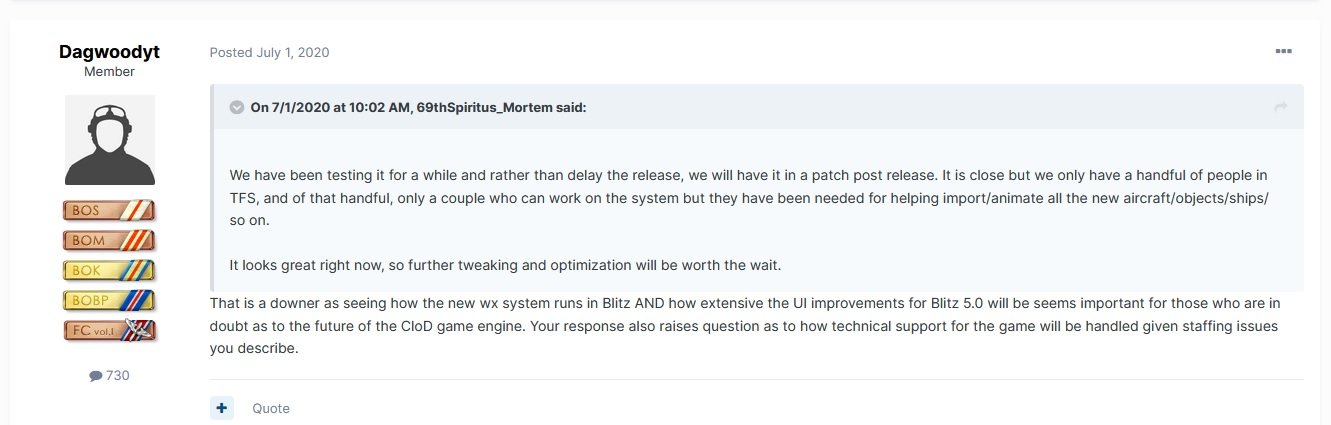Click inside the quoted text block
Screen dimensions: 1331x425
750,198
